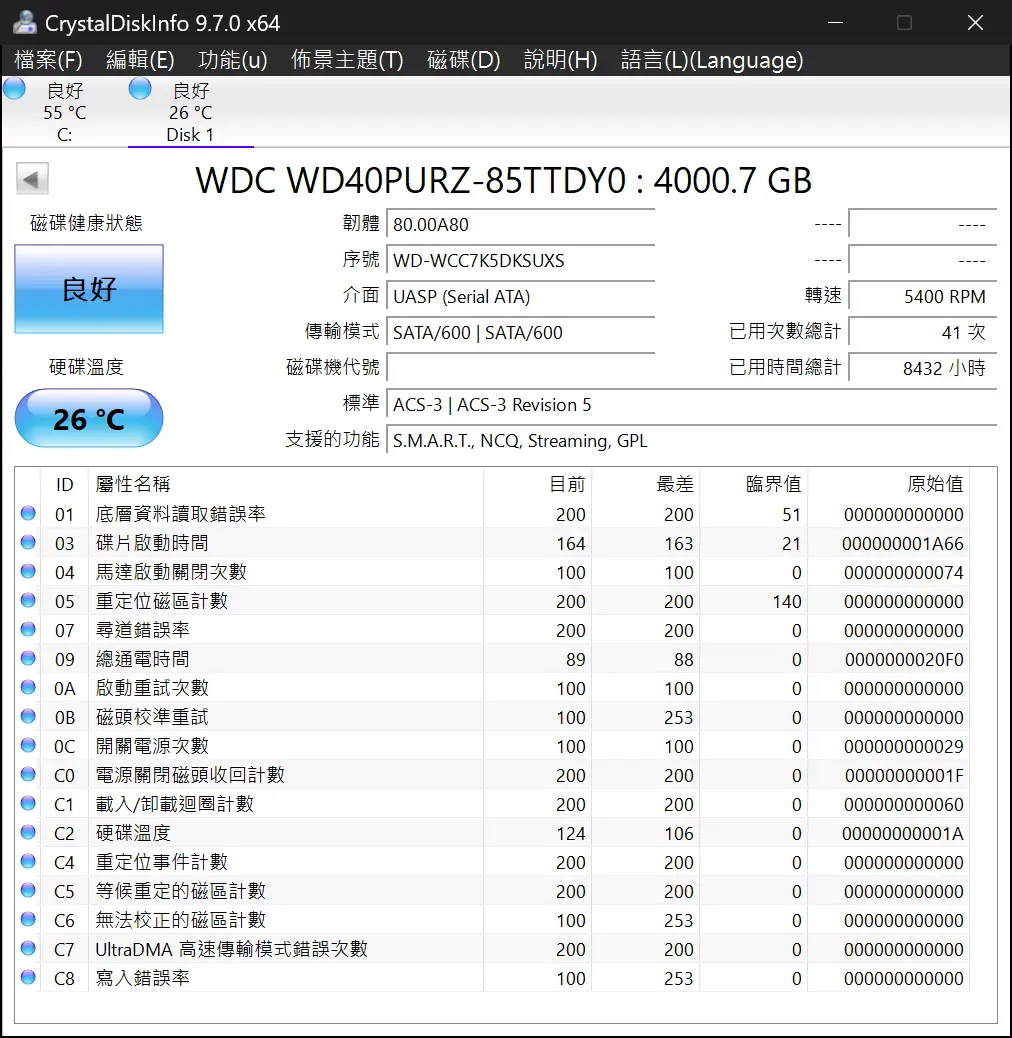Click status dot for attribute C2 硬碟溫度
1012x1038 pixels.
click(x=28, y=832)
